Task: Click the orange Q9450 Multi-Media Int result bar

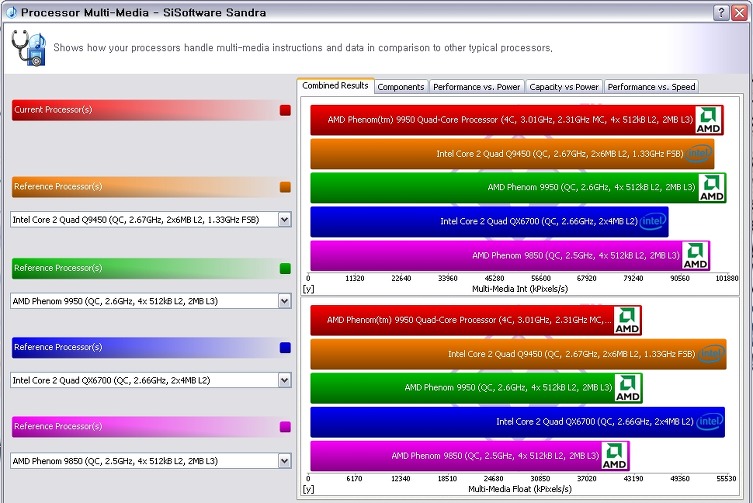Action: click(512, 154)
